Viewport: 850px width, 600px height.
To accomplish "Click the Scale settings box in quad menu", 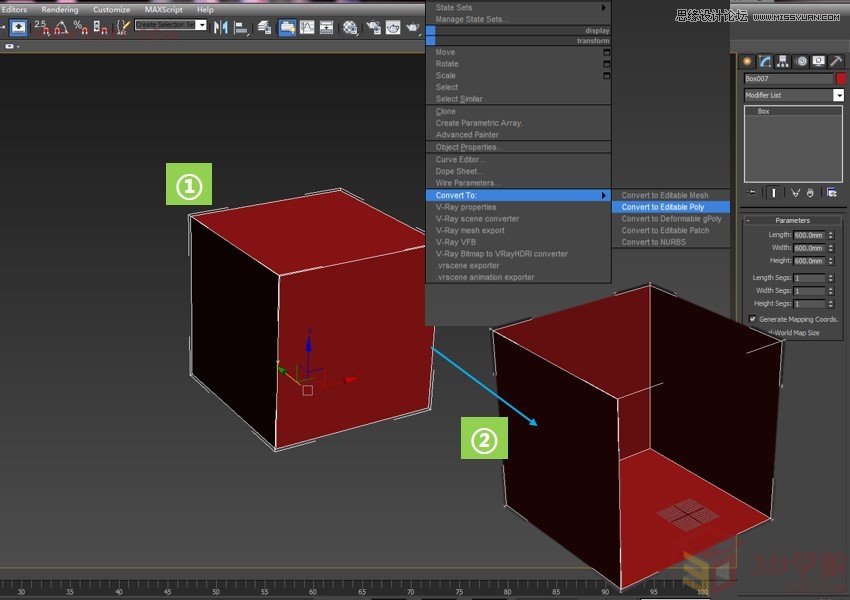I will point(607,75).
